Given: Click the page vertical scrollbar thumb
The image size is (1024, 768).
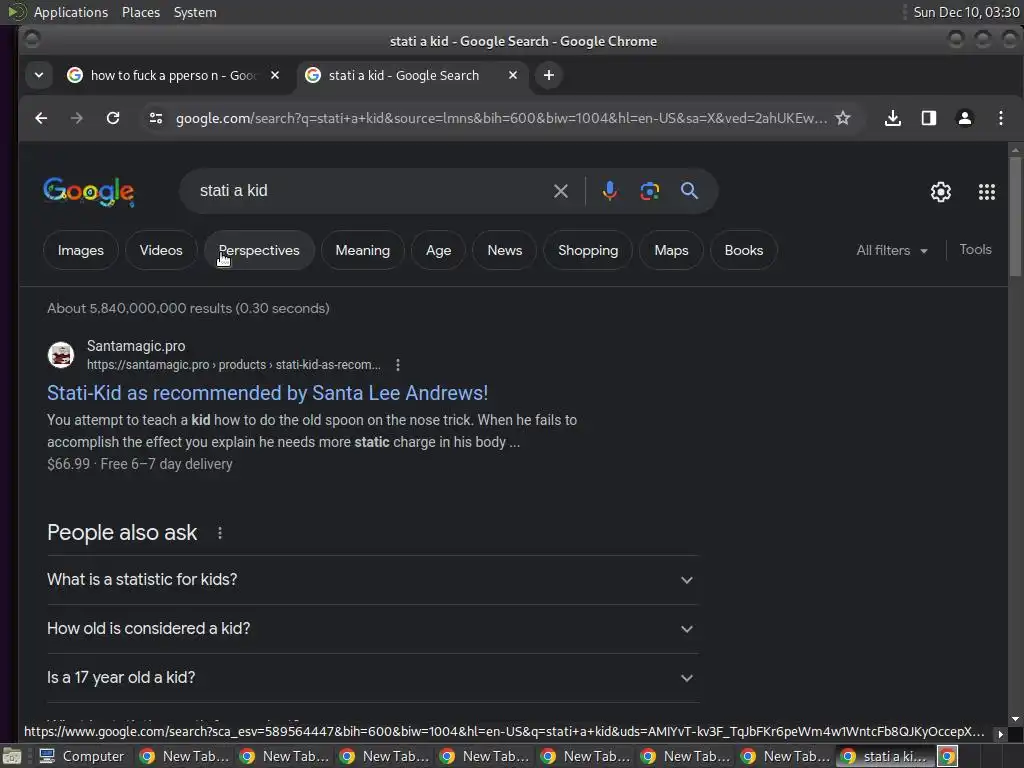Looking at the screenshot, I should (x=1015, y=216).
